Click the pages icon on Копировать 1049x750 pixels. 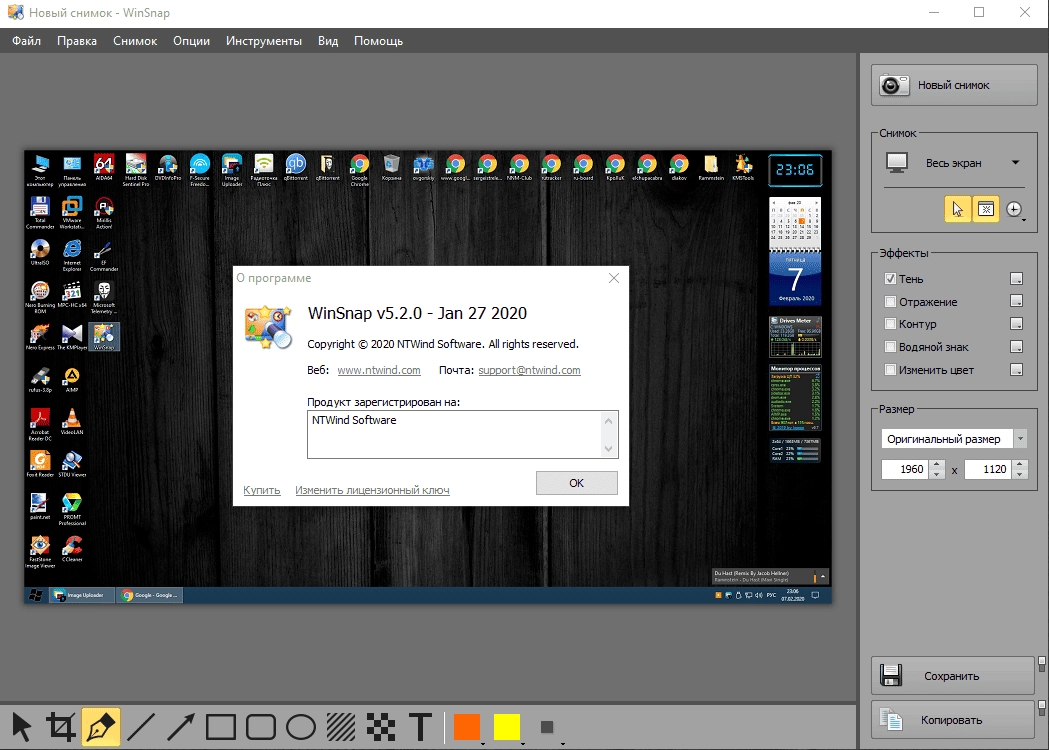pos(891,720)
